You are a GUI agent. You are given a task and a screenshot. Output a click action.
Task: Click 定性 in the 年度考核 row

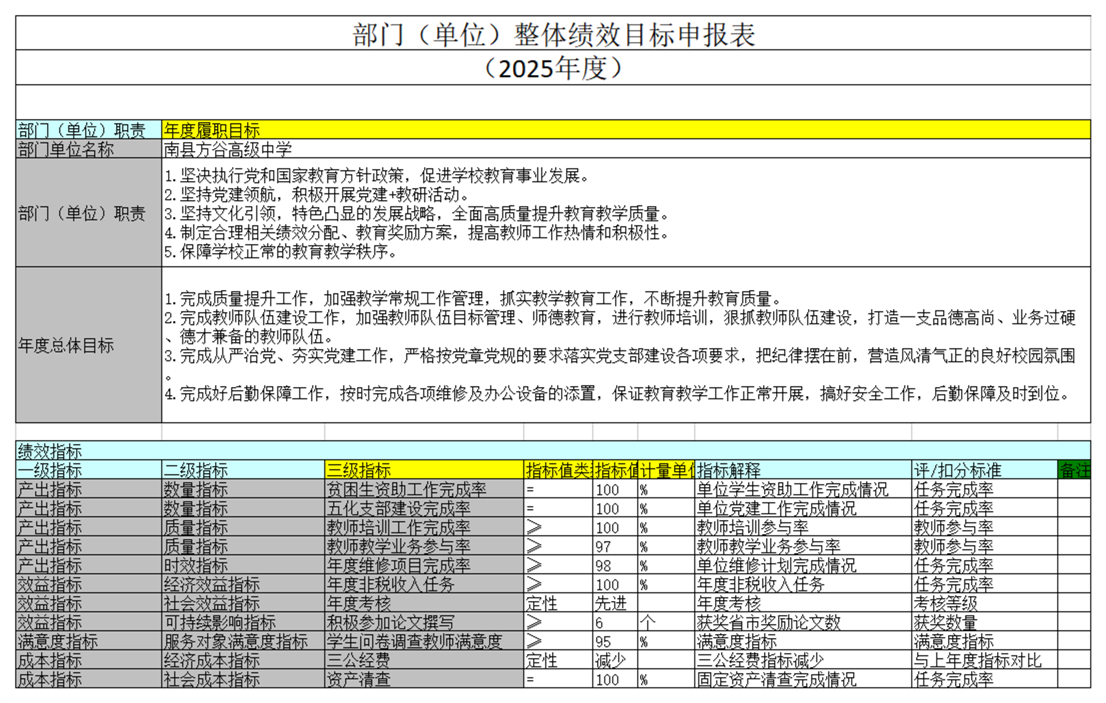(559, 604)
